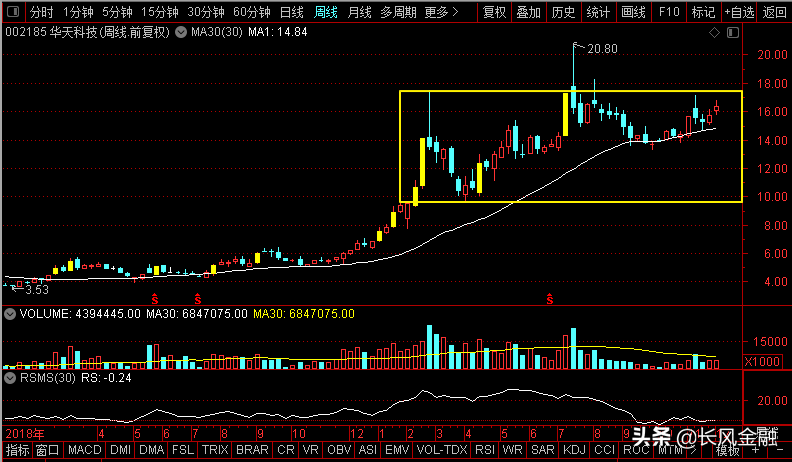792x462 pixels.
Task: Select the KDJ indicator
Action: [x=574, y=450]
